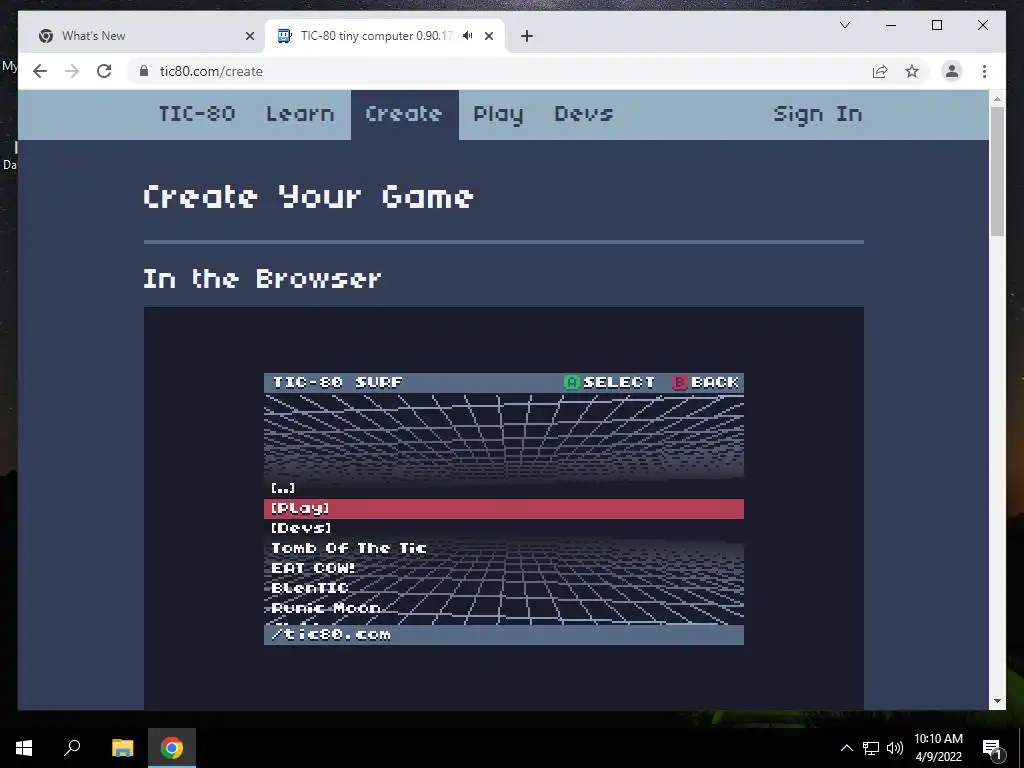1024x768 pixels.
Task: Open the volume tray icon
Action: tap(895, 748)
